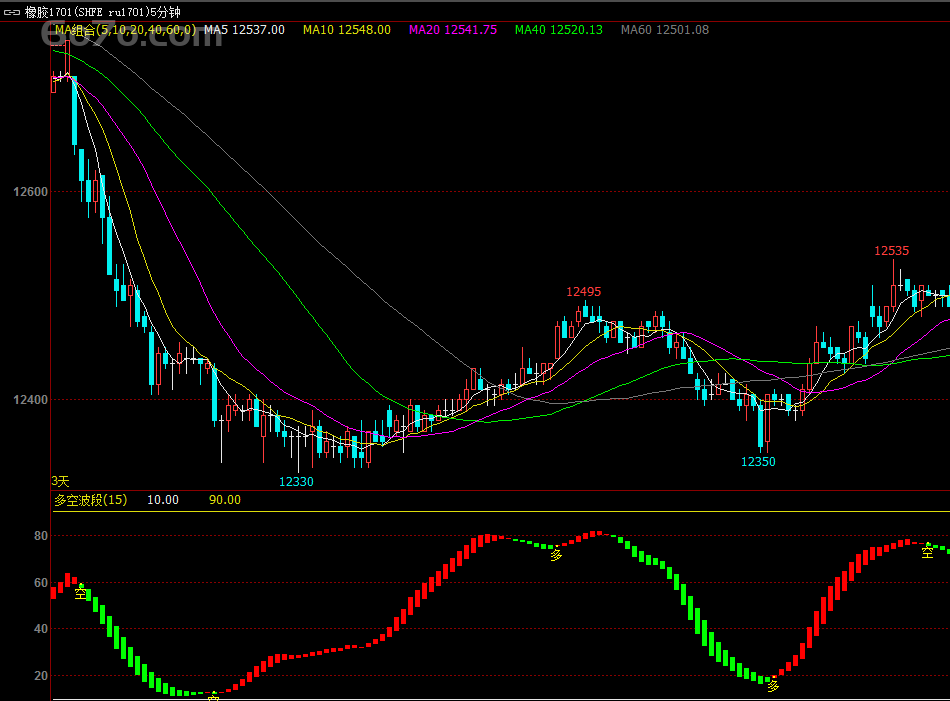Click the 20 level on oscillator axis
Viewport: 950px width, 701px height.
41,676
